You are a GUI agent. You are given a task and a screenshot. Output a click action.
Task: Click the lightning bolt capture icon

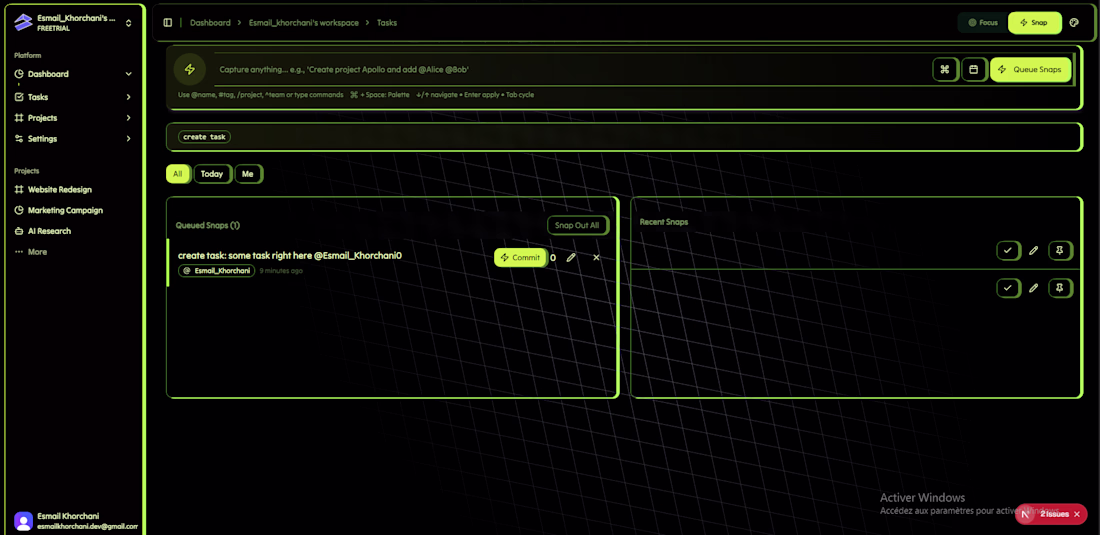189,69
